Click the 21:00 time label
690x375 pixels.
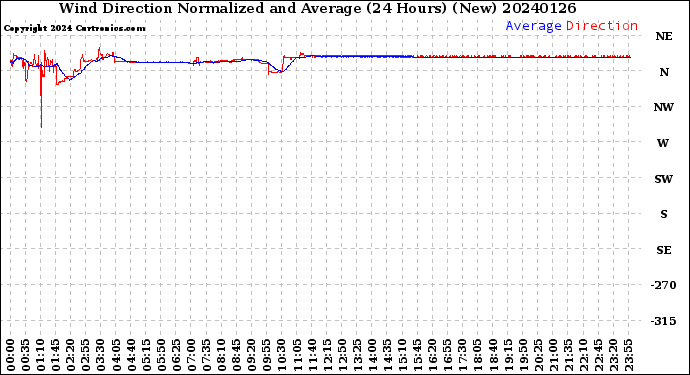(554, 355)
